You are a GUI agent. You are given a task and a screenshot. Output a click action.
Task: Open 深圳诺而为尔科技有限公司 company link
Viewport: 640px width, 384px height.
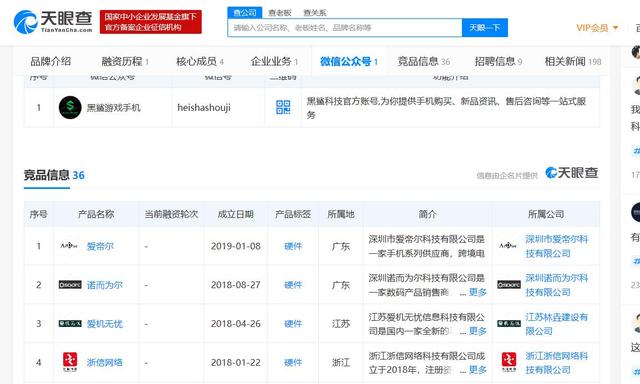tap(556, 285)
